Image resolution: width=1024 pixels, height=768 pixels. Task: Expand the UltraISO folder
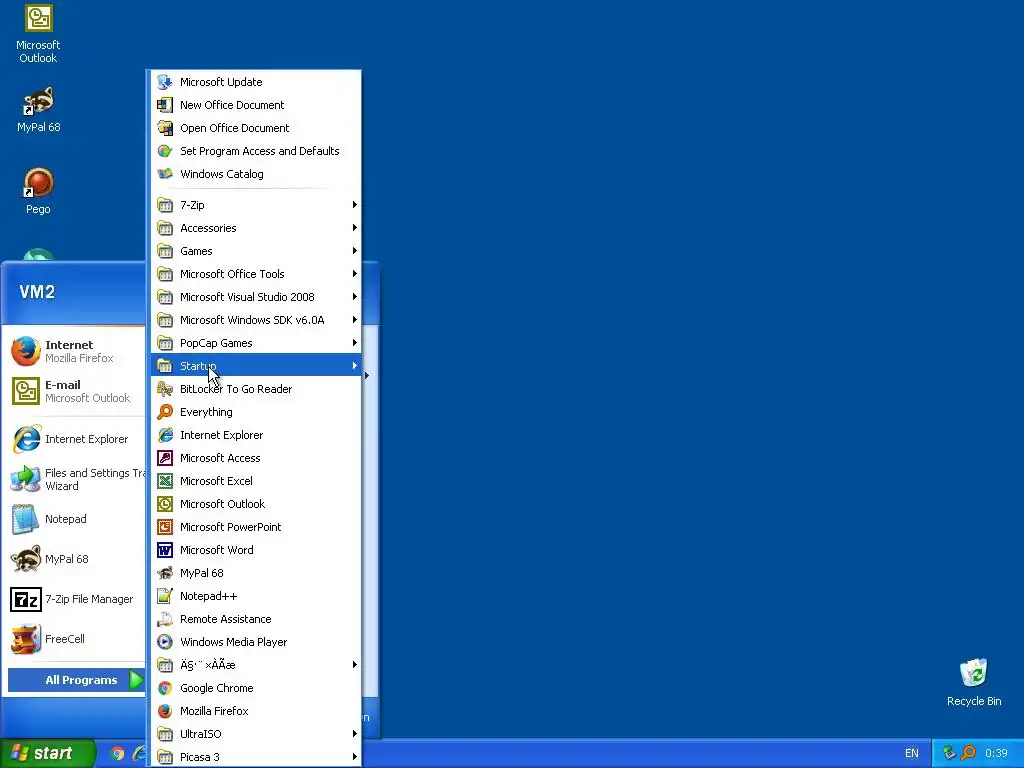pyautogui.click(x=256, y=734)
